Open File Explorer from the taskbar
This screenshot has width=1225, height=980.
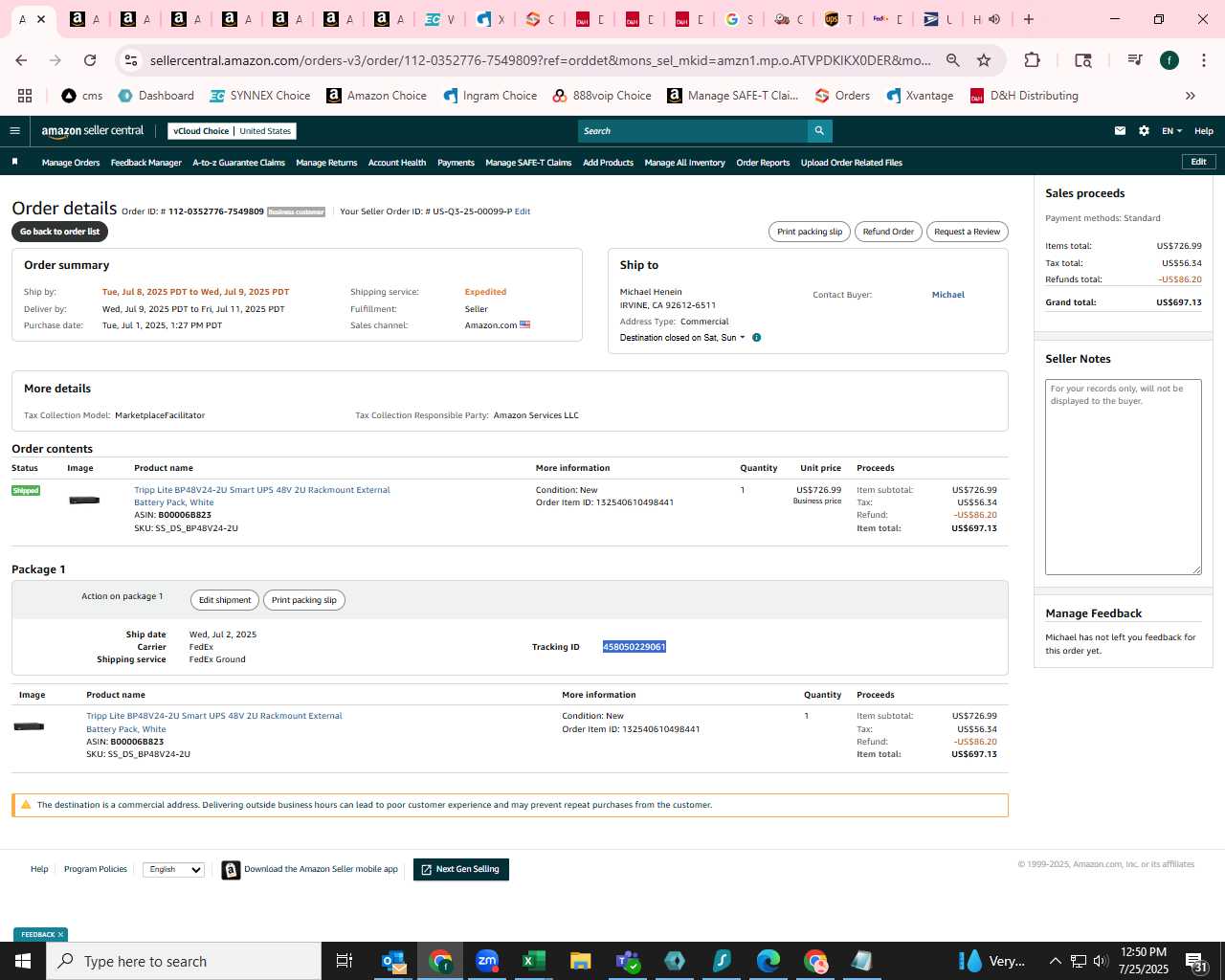coord(581,961)
